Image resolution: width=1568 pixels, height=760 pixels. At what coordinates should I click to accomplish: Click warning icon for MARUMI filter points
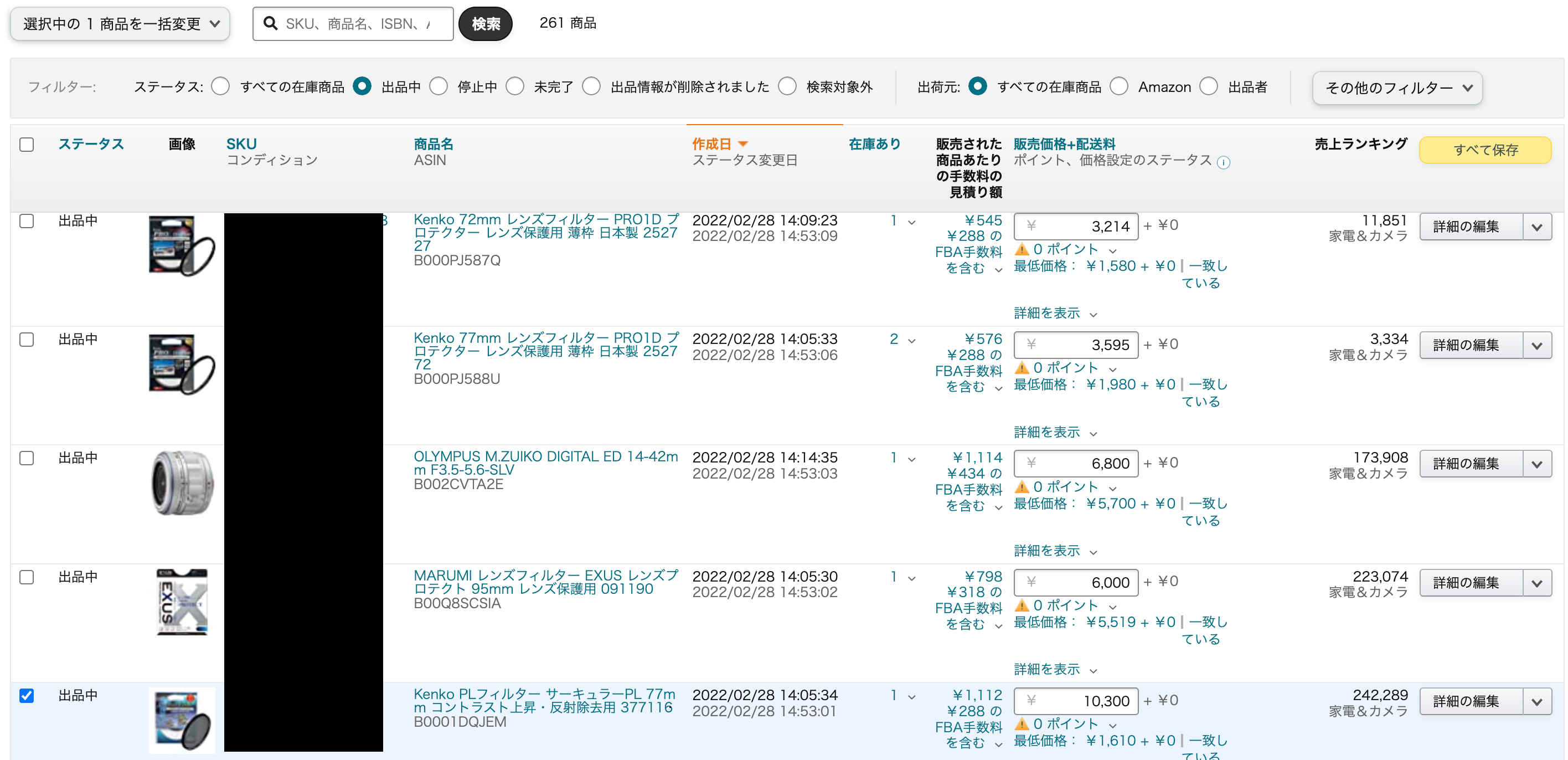(1022, 605)
